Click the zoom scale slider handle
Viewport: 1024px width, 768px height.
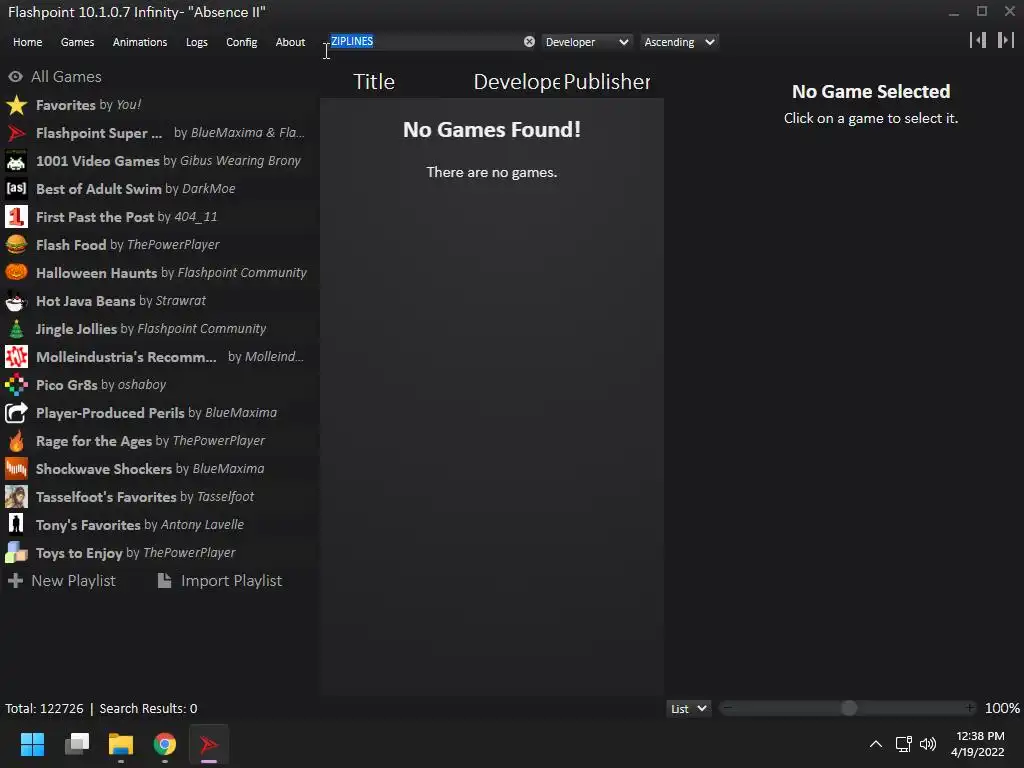pos(849,709)
